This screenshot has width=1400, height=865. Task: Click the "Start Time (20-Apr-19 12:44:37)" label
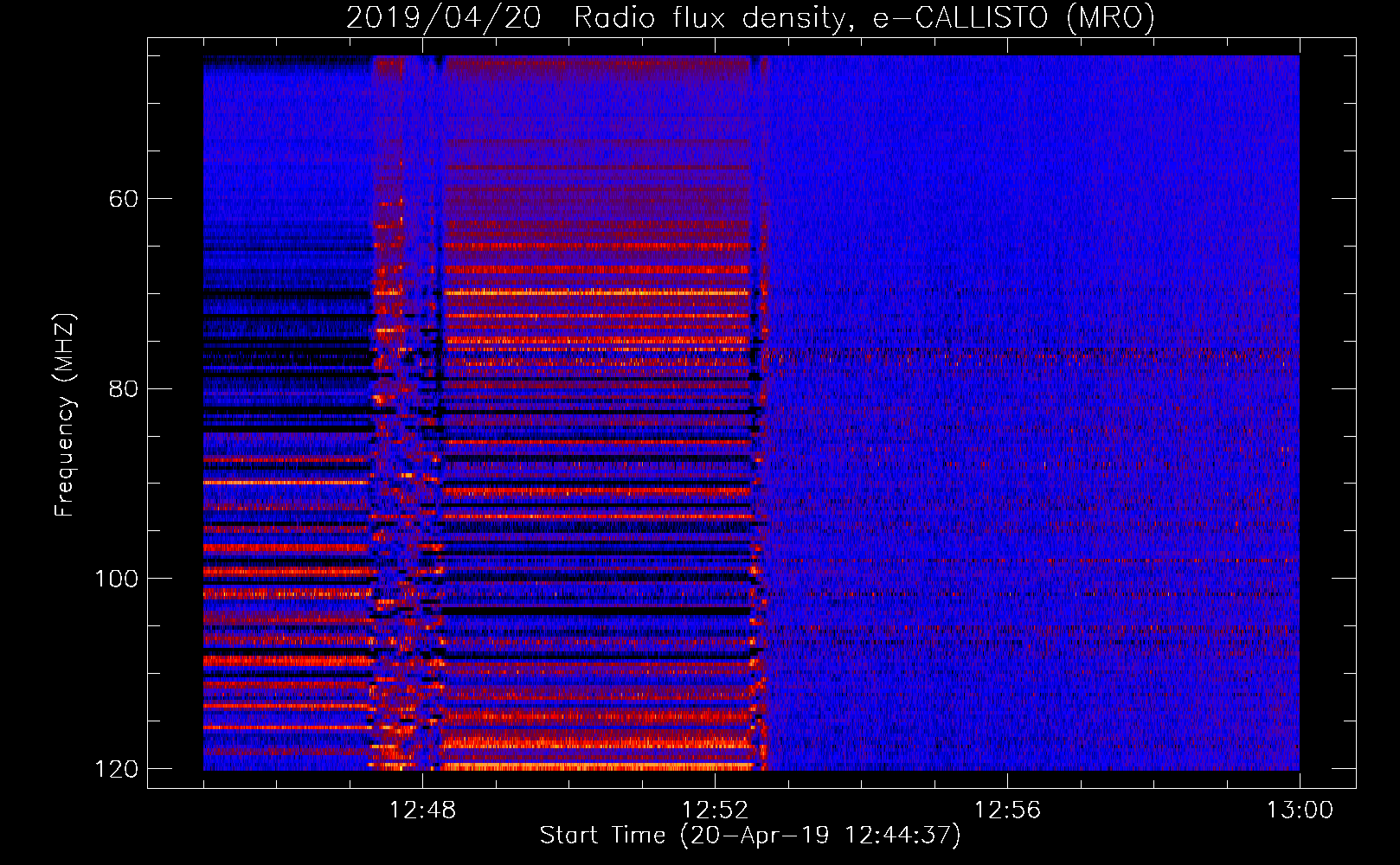(x=750, y=836)
